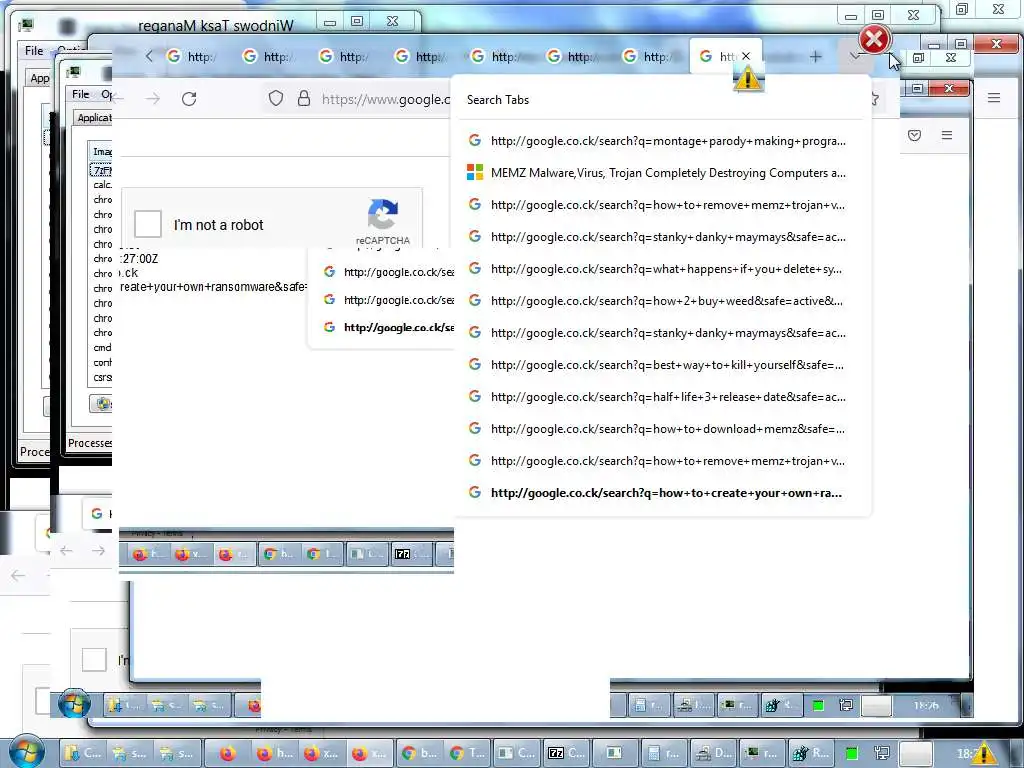
Task: Select bold entry in smaller tab list popup
Action: coord(383,327)
